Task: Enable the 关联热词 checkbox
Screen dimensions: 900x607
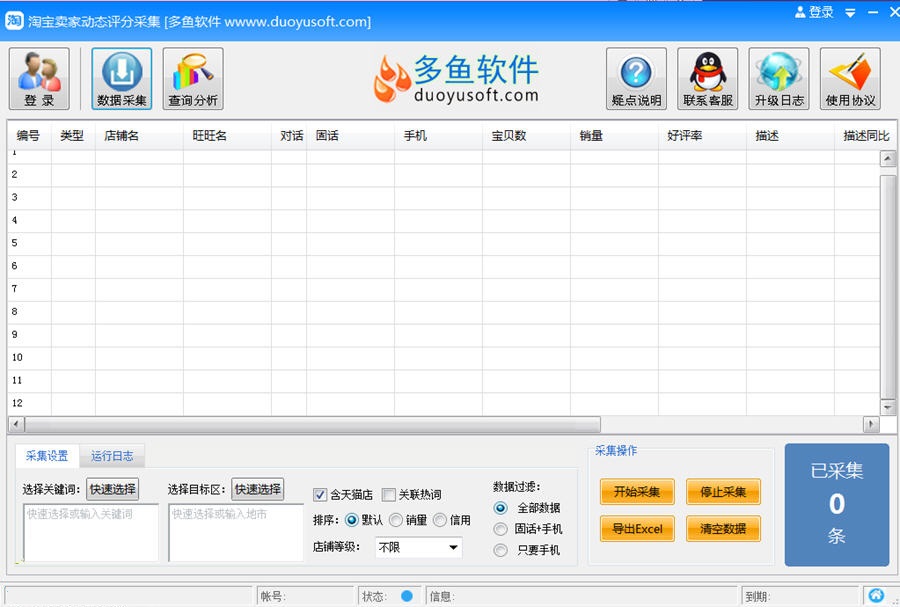Action: pos(389,495)
